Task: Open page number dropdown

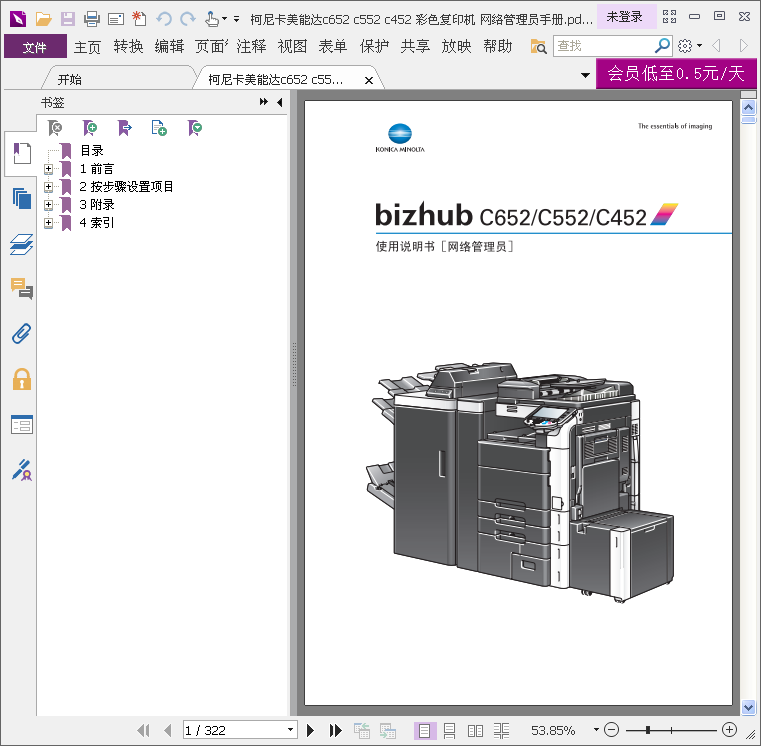Action: (x=290, y=729)
